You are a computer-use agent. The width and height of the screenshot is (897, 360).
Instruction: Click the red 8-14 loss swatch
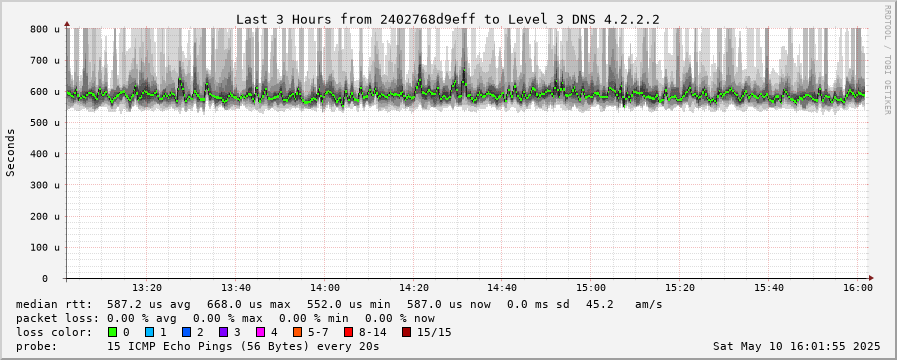point(348,332)
